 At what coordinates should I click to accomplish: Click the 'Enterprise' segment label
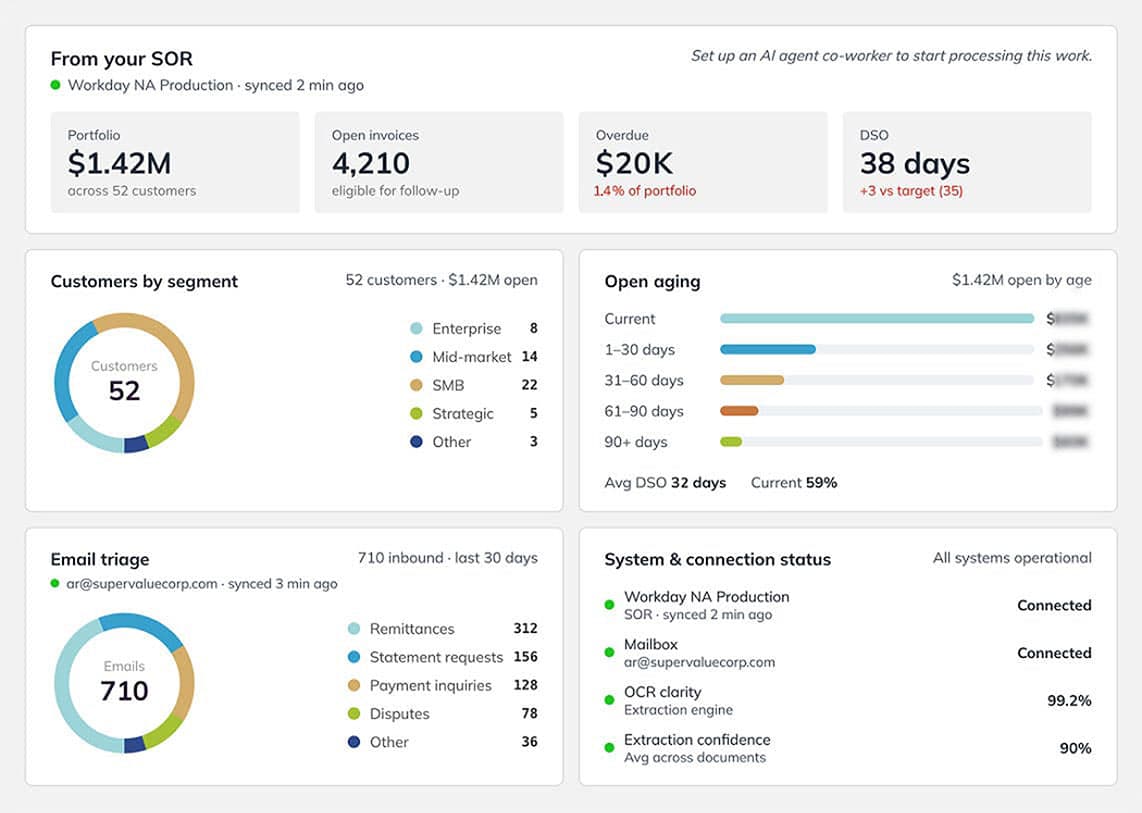pos(466,329)
